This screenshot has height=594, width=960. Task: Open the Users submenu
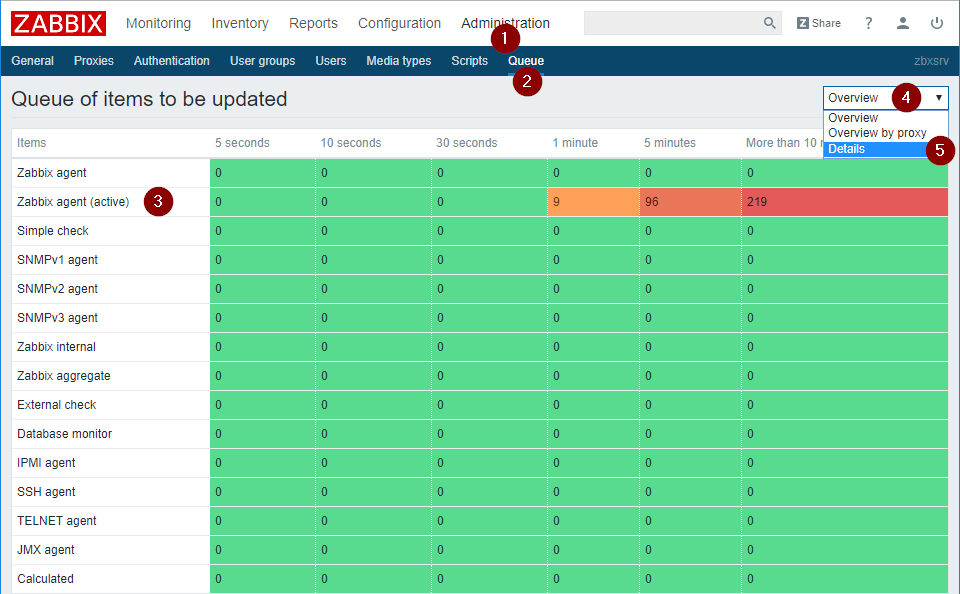[x=331, y=61]
